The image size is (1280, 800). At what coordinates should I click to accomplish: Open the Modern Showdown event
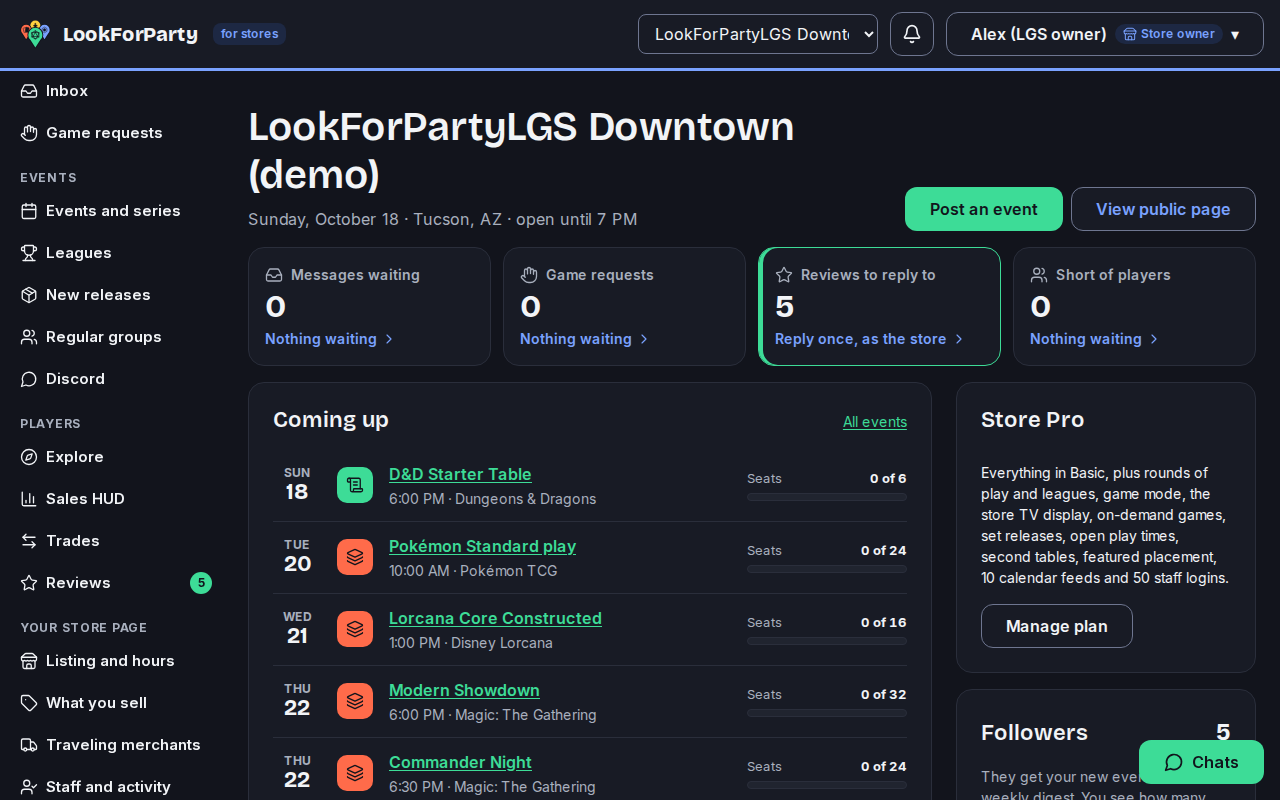[464, 690]
